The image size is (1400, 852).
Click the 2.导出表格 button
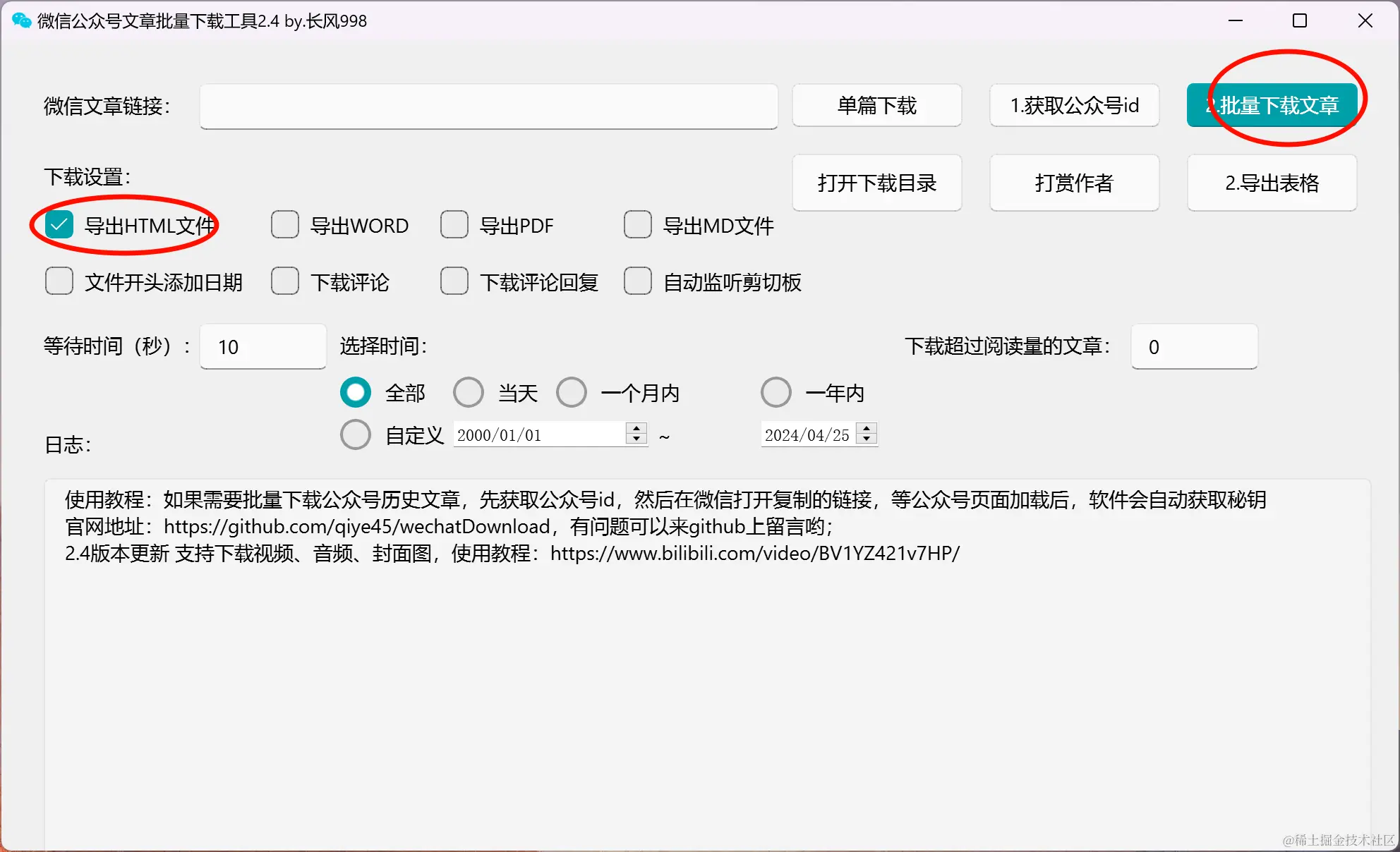tap(1272, 183)
